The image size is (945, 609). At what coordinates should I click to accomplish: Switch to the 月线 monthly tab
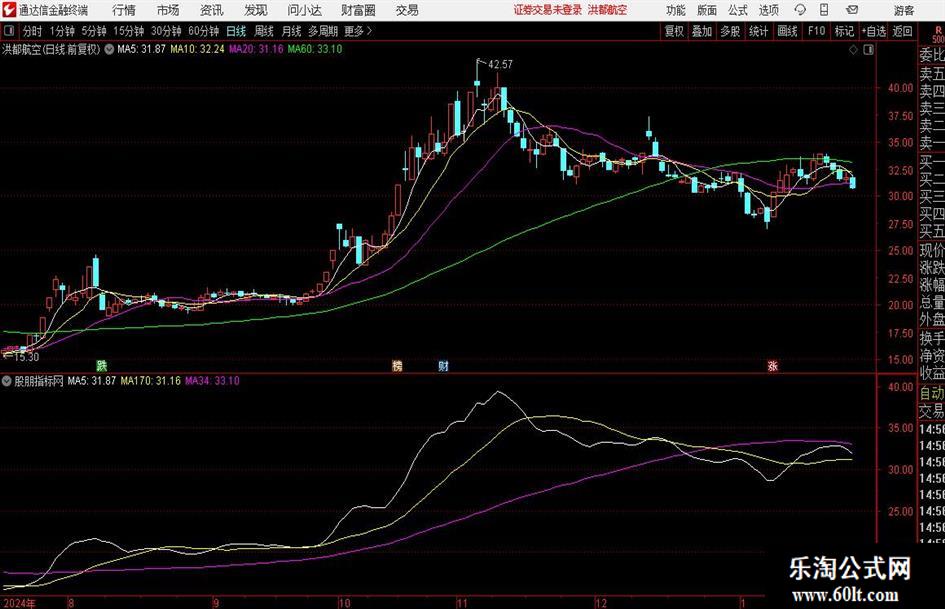pos(292,31)
